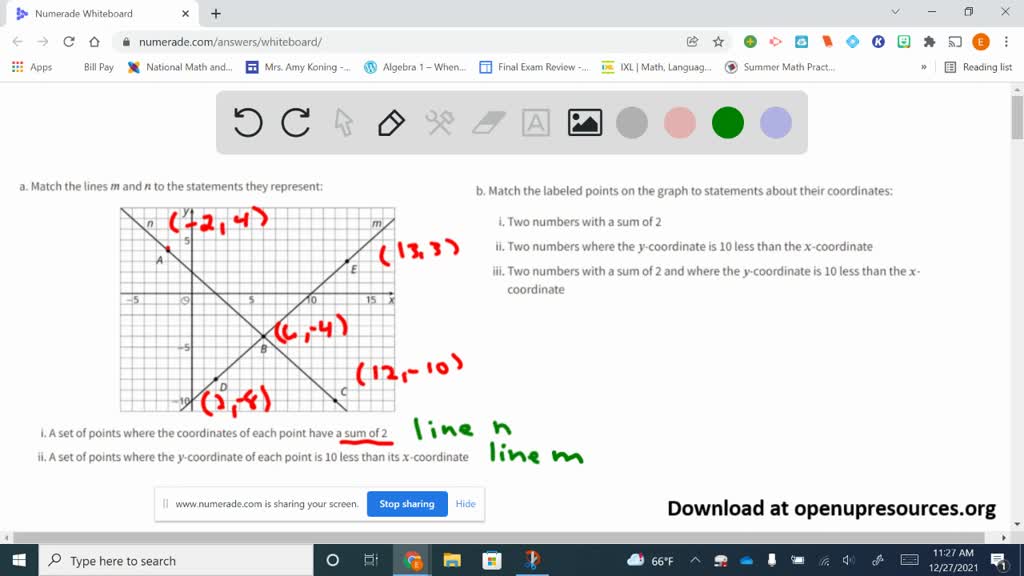Click the Stop sharing button
This screenshot has width=1024, height=576.
pos(407,504)
